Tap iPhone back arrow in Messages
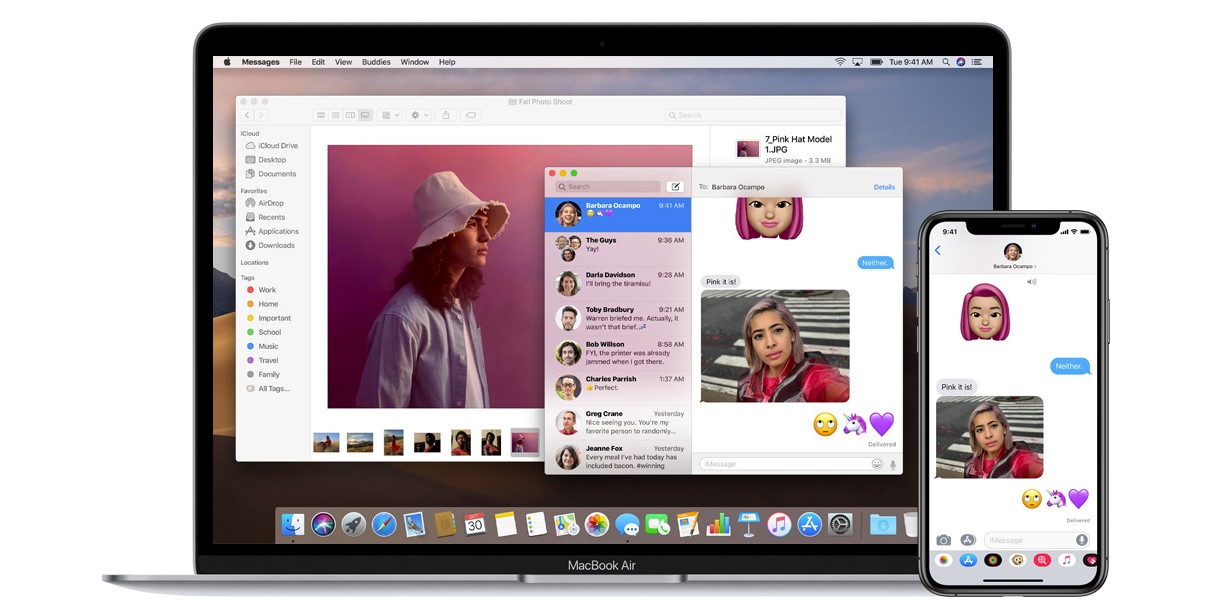The width and height of the screenshot is (1223, 609). click(937, 250)
